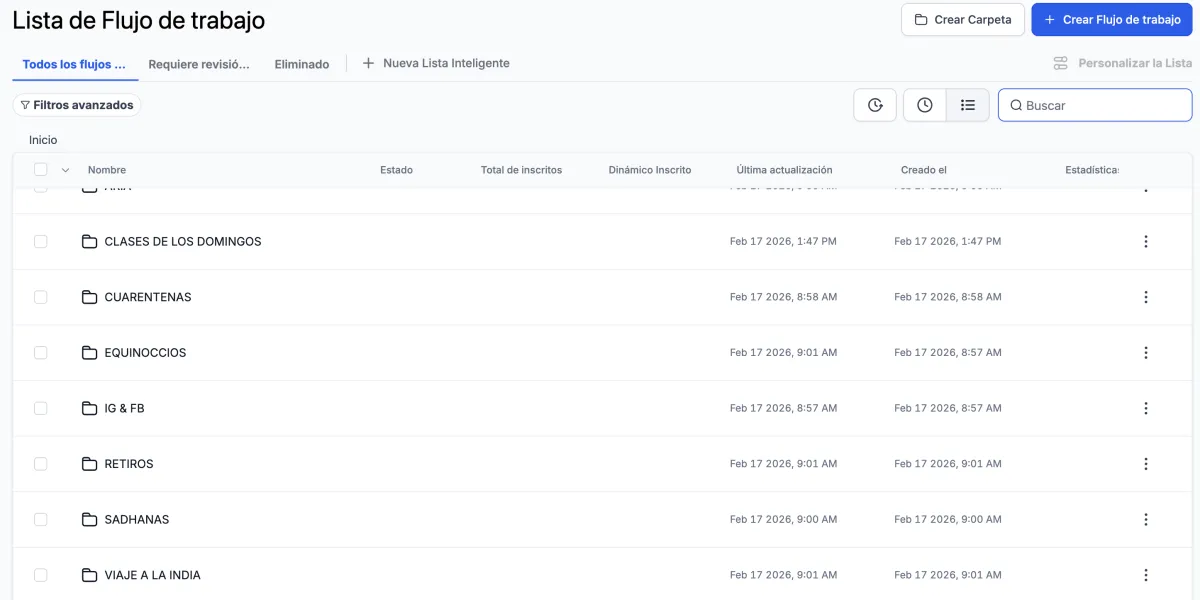This screenshot has width=1200, height=600.
Task: Open three-dot menu for EQUINOCCIOS row
Action: coord(1146,353)
